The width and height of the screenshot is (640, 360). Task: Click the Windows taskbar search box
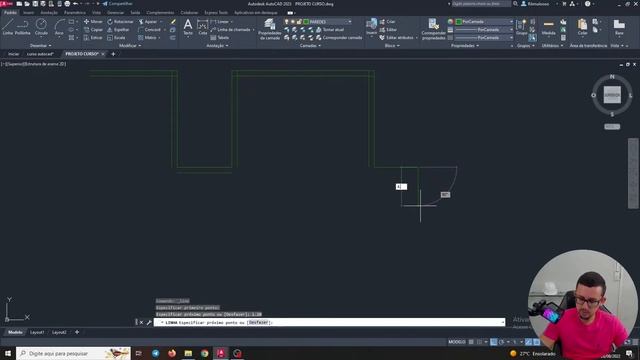click(x=73, y=353)
